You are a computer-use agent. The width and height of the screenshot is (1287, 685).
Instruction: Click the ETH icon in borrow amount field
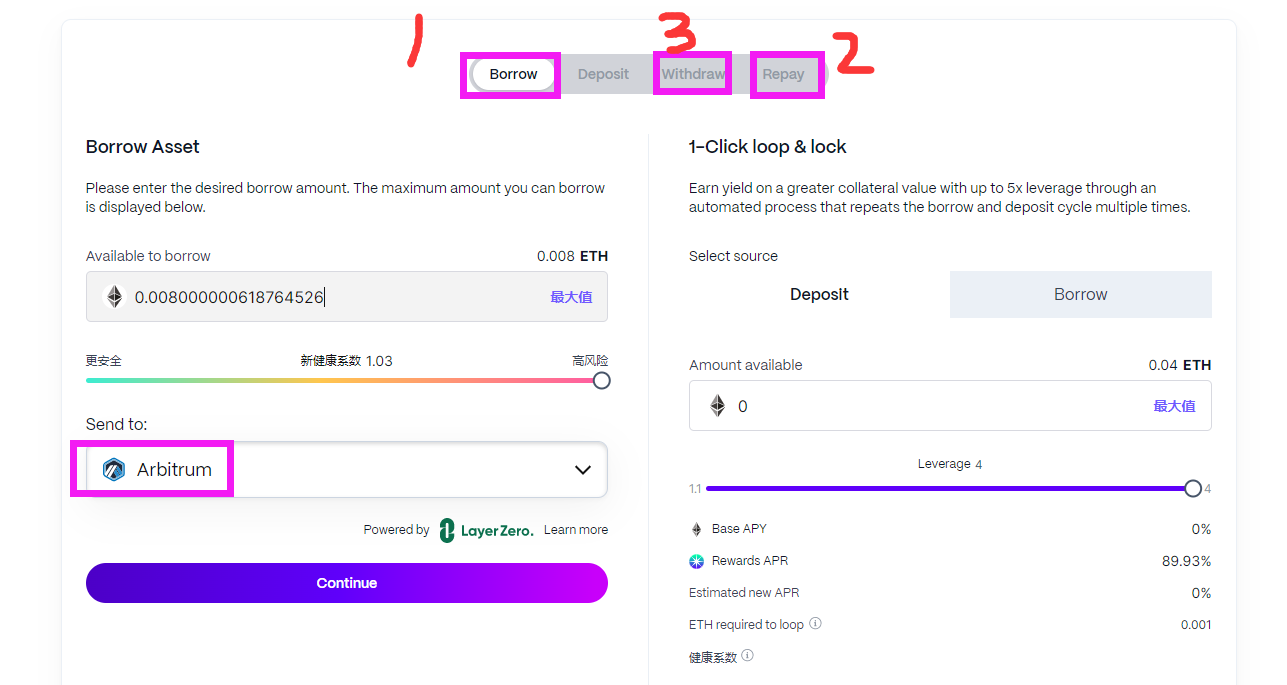(x=114, y=297)
